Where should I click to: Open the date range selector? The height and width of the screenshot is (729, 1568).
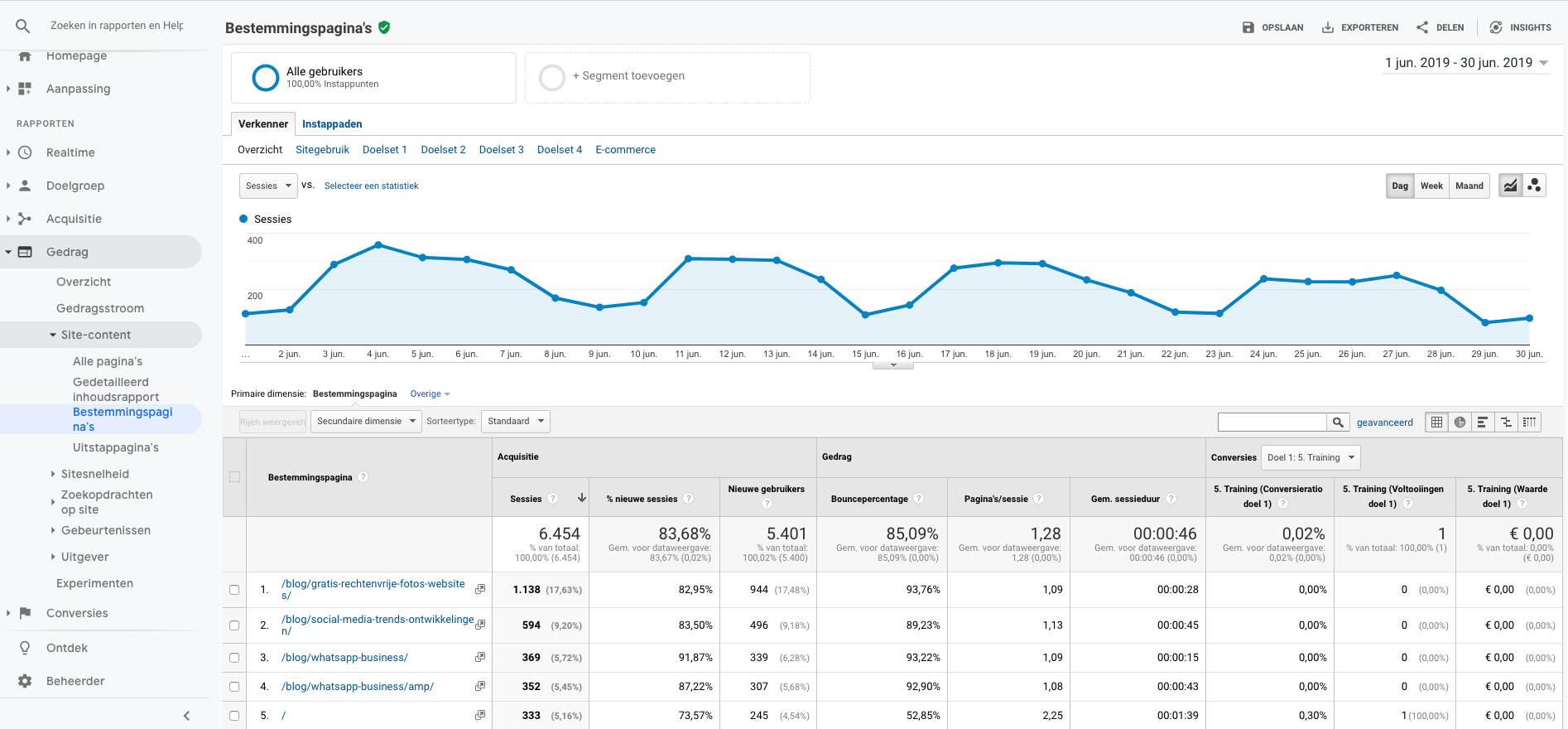click(x=1466, y=63)
